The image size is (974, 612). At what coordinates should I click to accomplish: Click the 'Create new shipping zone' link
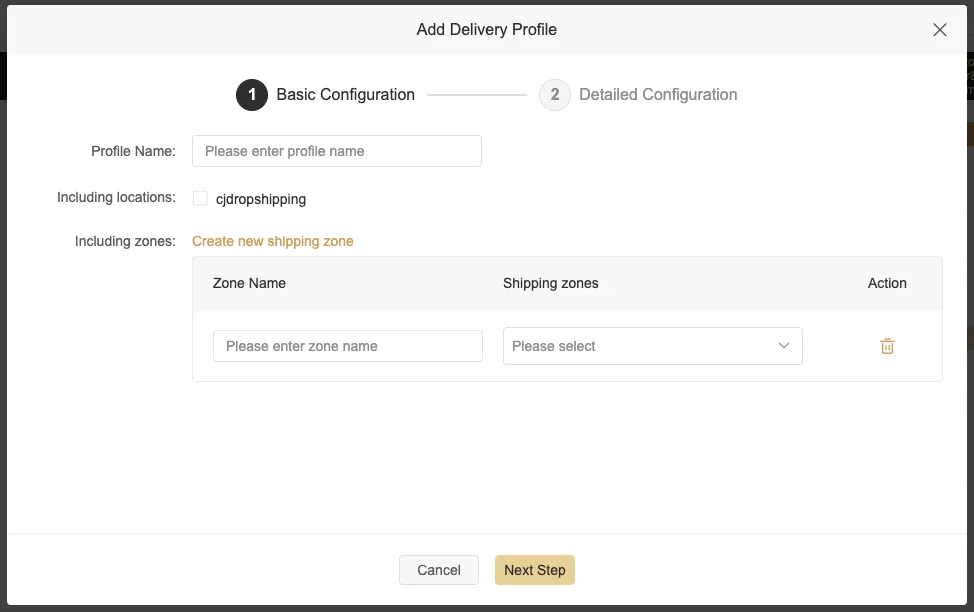coord(272,241)
